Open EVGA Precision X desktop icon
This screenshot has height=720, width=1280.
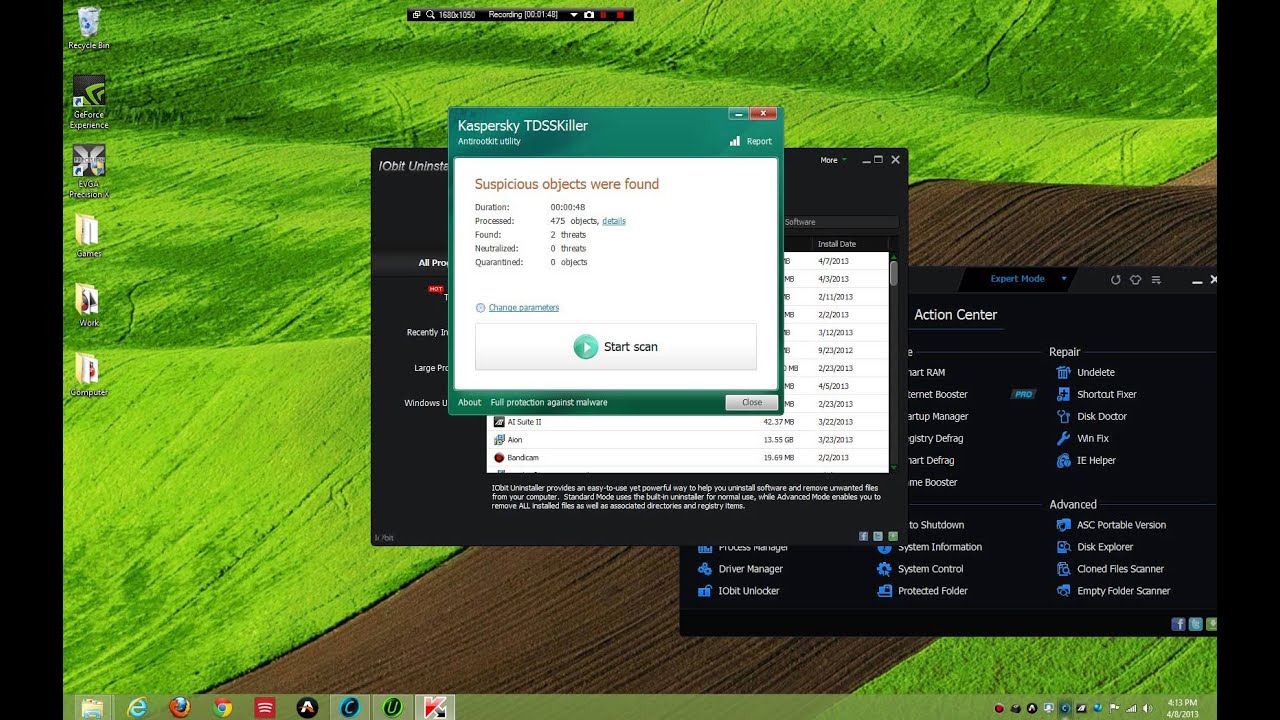click(89, 171)
